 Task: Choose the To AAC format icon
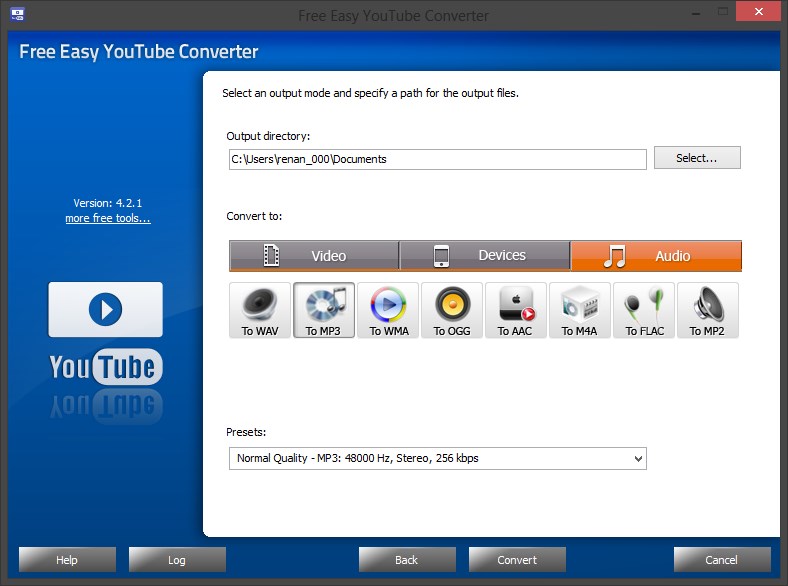coord(516,310)
